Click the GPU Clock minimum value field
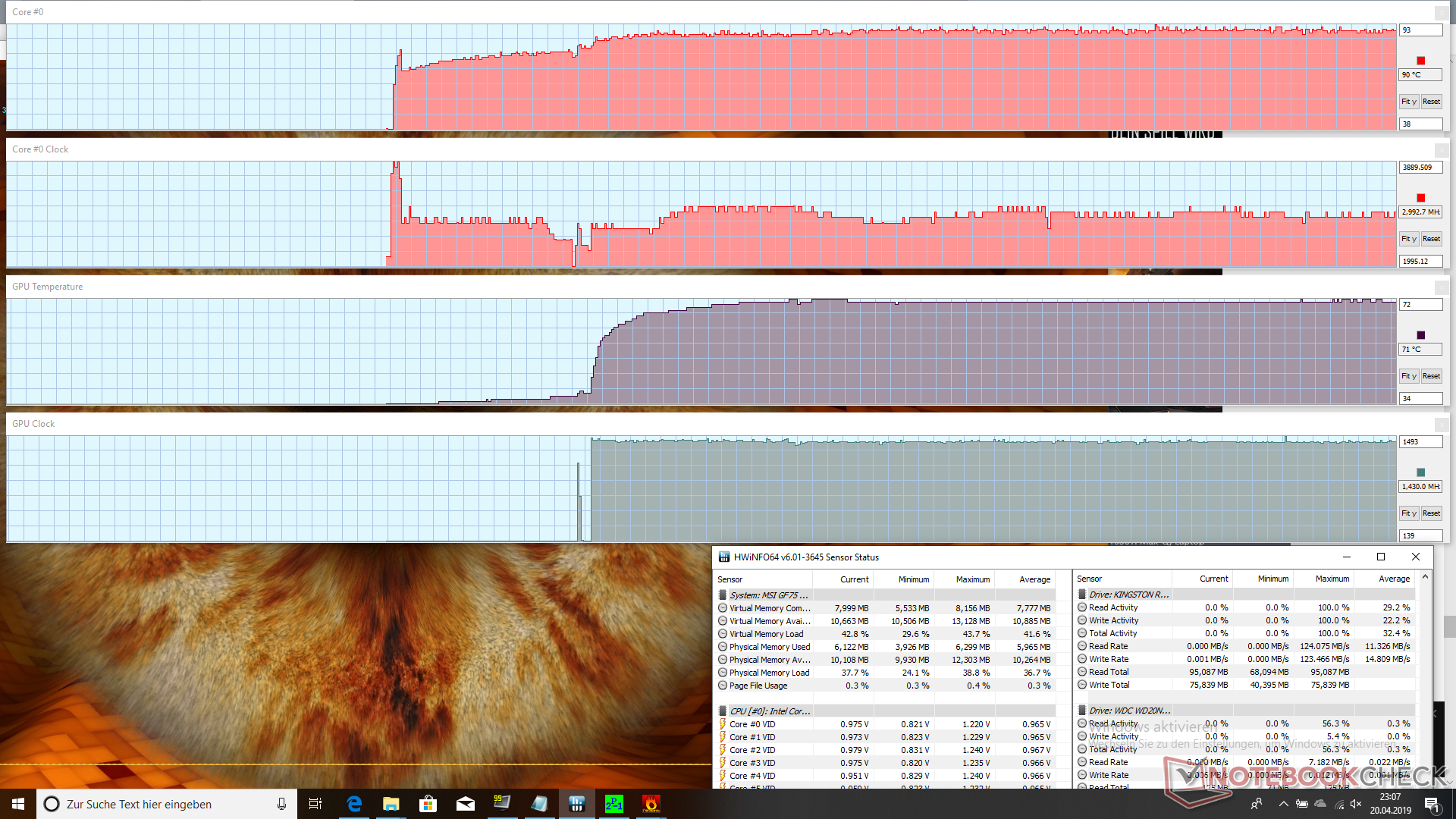Image resolution: width=1456 pixels, height=819 pixels. click(x=1420, y=535)
